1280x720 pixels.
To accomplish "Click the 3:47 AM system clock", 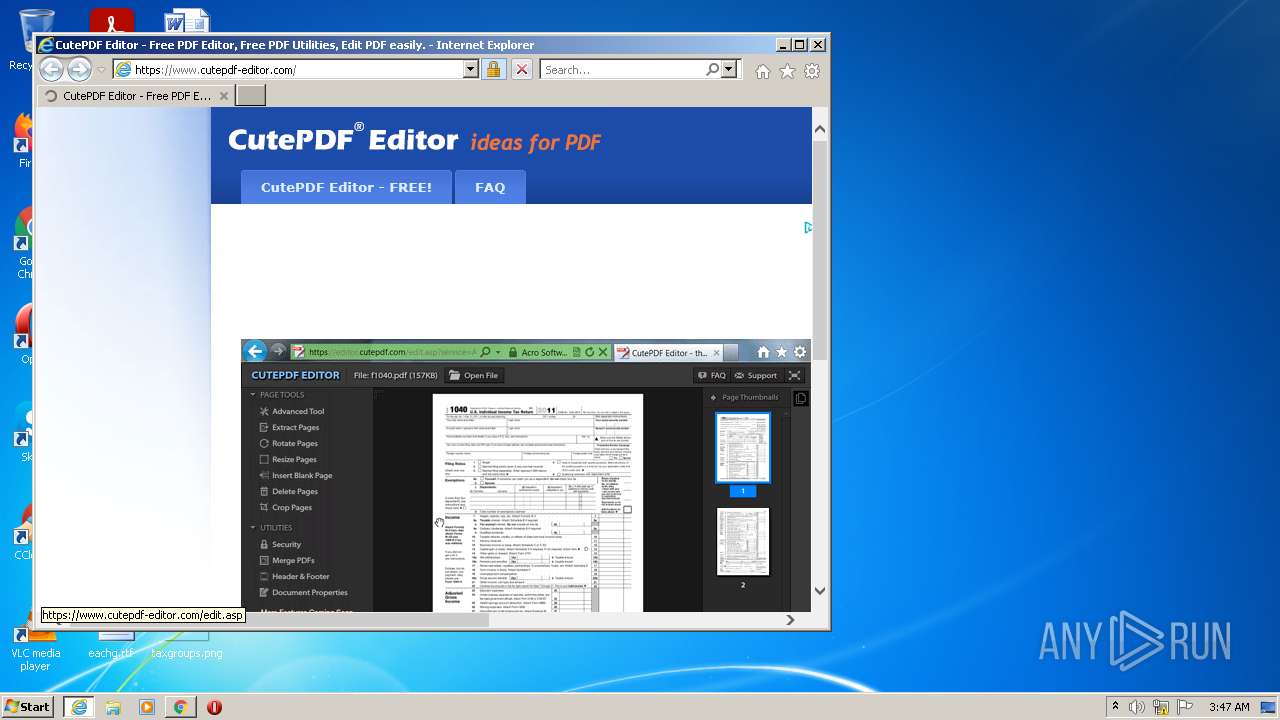I will 1229,707.
